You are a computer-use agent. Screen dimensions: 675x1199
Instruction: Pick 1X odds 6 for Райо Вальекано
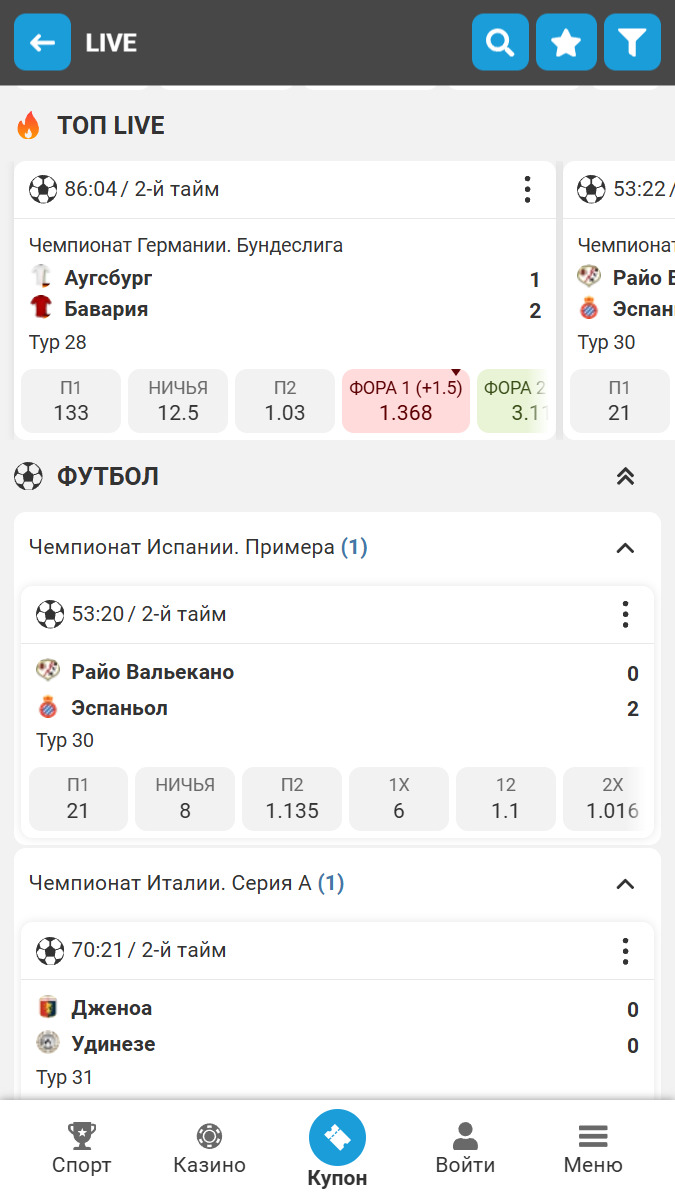click(x=399, y=798)
